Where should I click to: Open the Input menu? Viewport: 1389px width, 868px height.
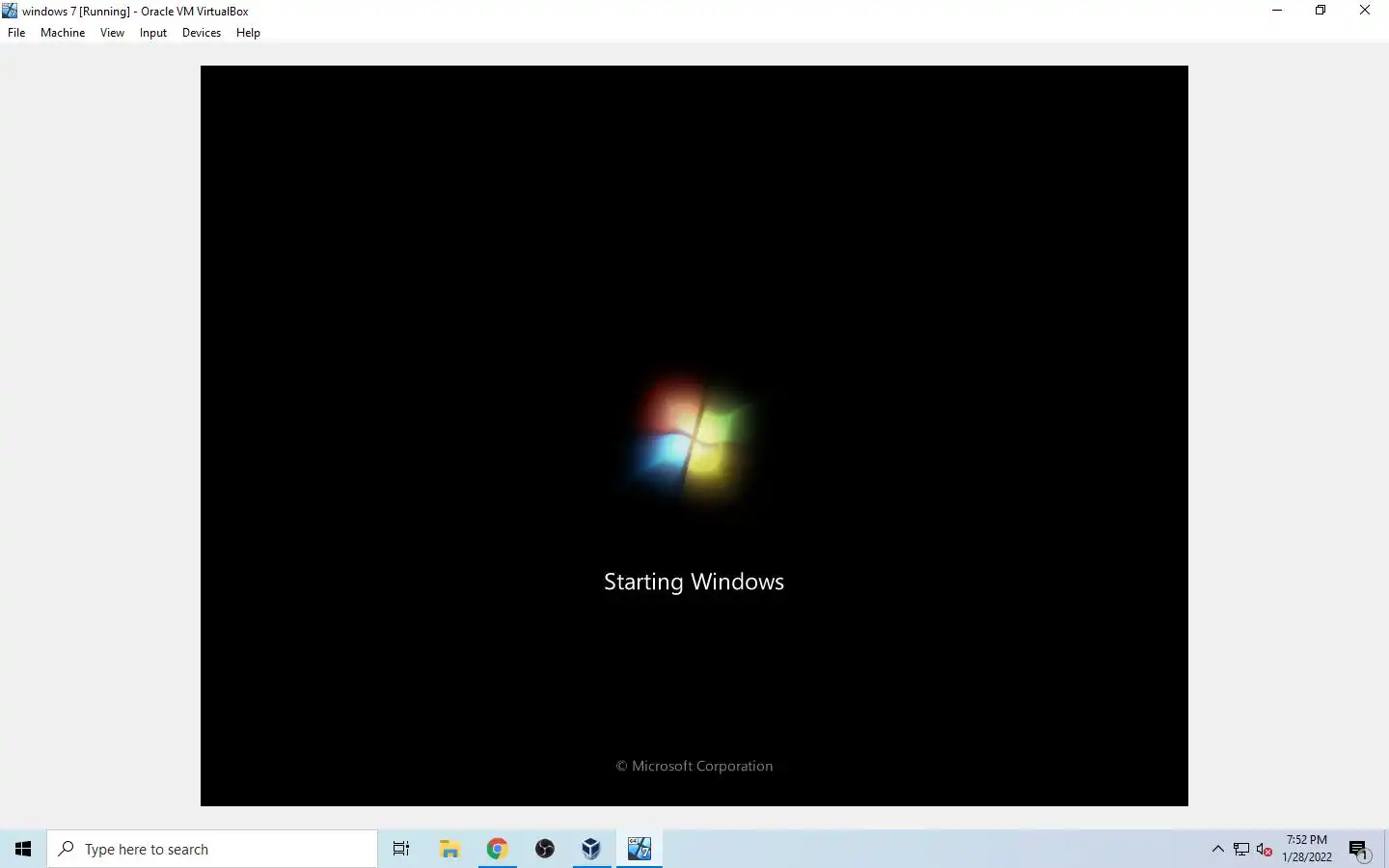pyautogui.click(x=153, y=33)
